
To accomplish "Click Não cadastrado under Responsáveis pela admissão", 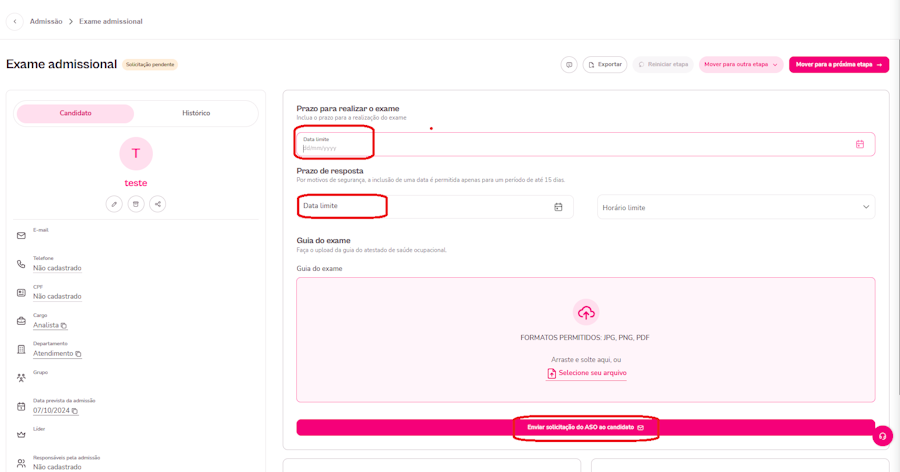I will pos(57,467).
